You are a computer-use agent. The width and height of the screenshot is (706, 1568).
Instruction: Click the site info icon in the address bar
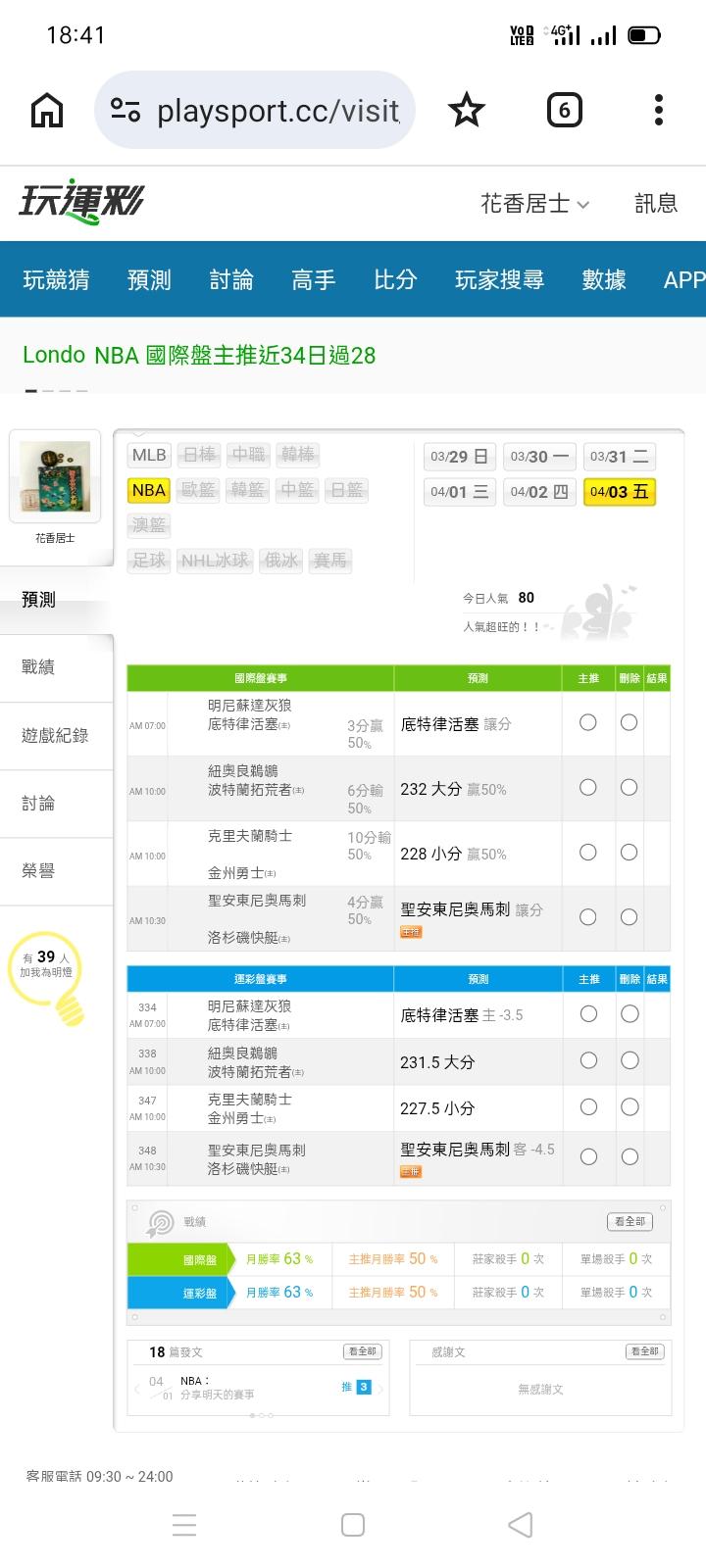point(126,111)
